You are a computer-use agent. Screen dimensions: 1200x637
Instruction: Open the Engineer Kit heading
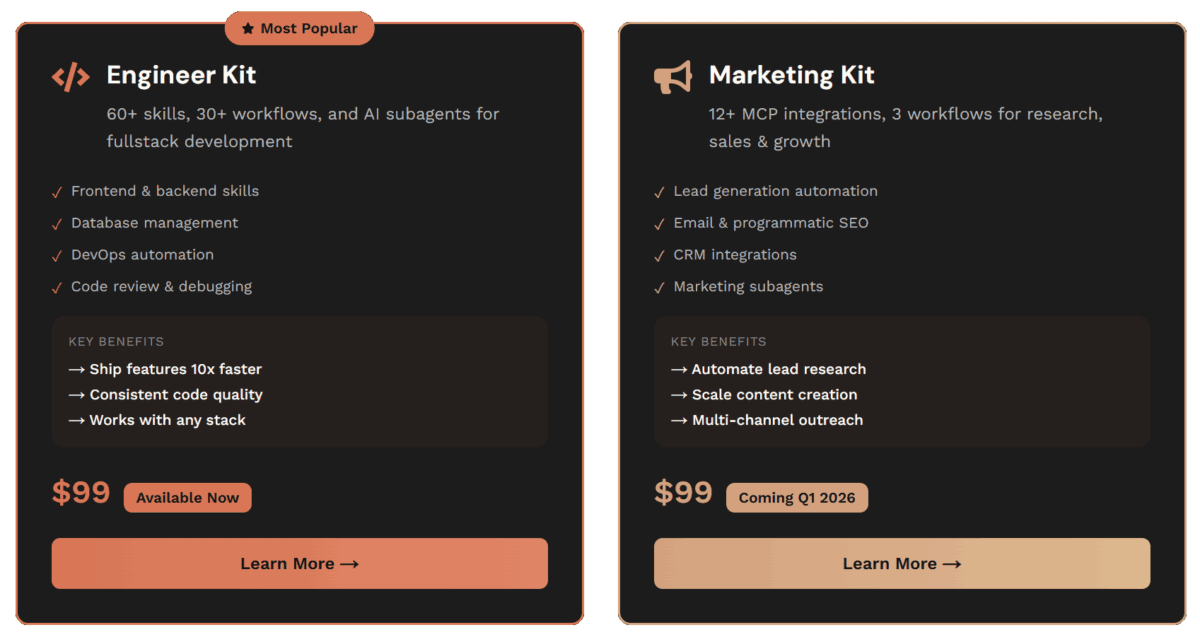click(x=181, y=75)
